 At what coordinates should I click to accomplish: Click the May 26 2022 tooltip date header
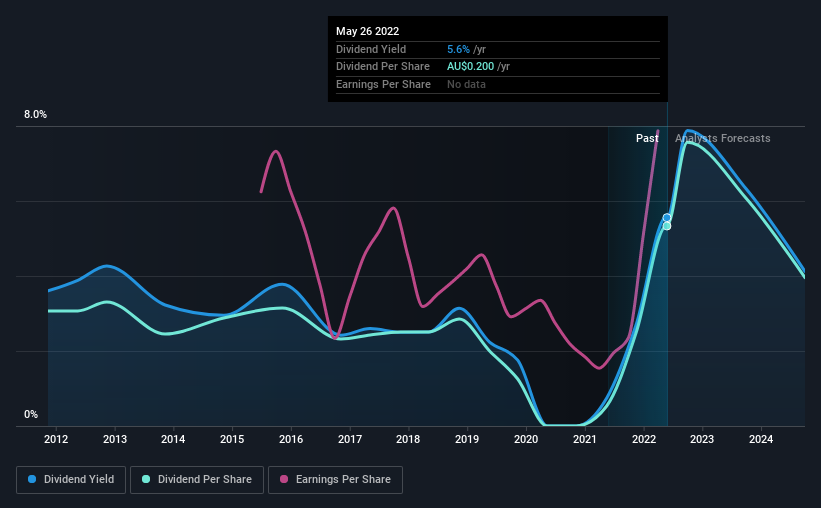point(368,31)
